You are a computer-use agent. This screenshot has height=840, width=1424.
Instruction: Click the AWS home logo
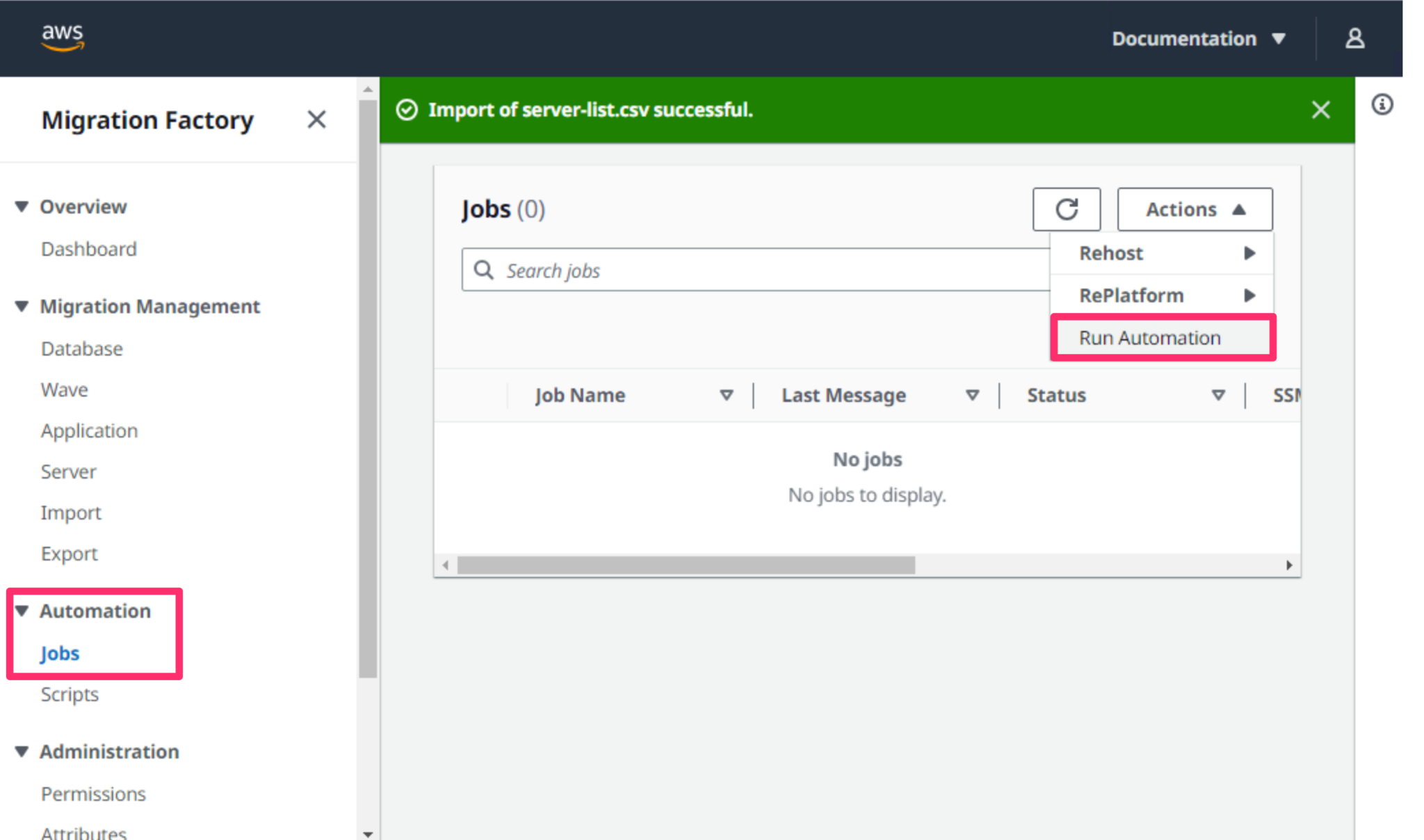63,38
